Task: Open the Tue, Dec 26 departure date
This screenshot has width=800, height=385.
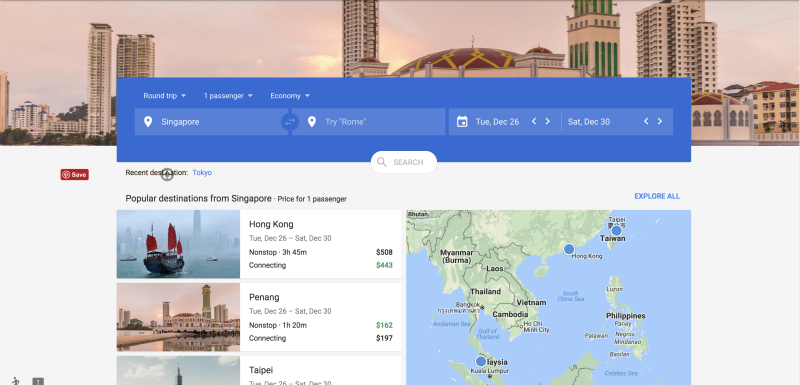Action: [x=497, y=122]
